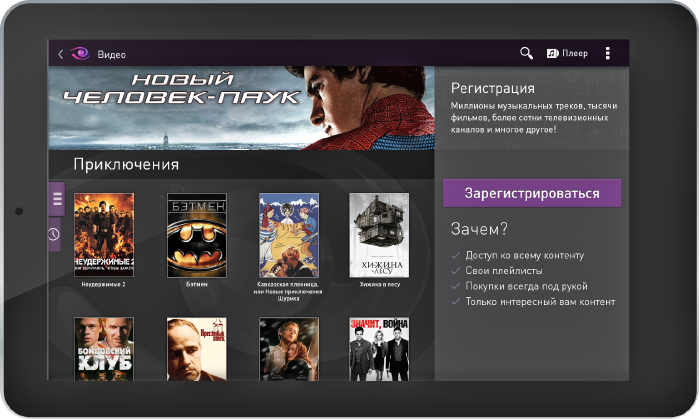Tap the 'Доступ ко всему контенту' line
Viewport: 700px width, 420px height.
pyautogui.click(x=525, y=255)
